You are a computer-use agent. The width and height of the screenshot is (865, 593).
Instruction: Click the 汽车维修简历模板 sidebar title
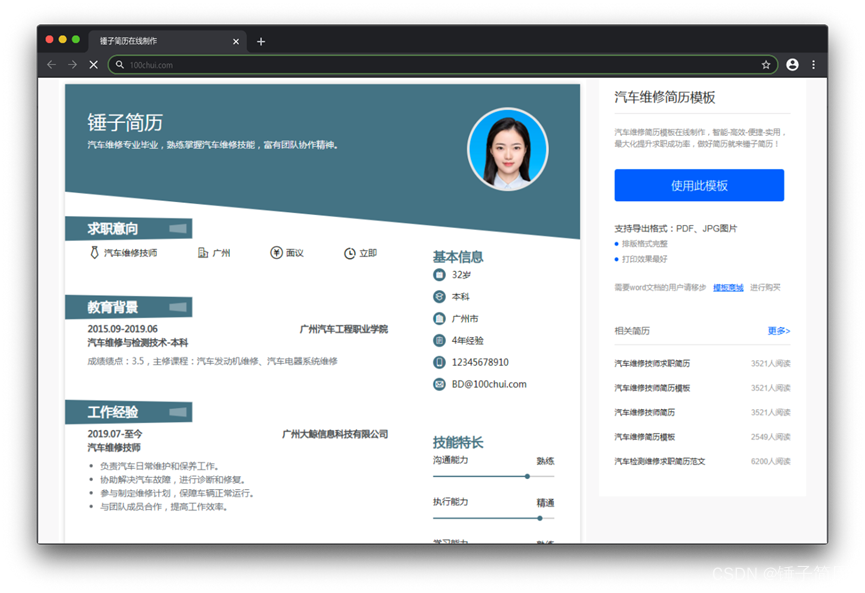665,98
